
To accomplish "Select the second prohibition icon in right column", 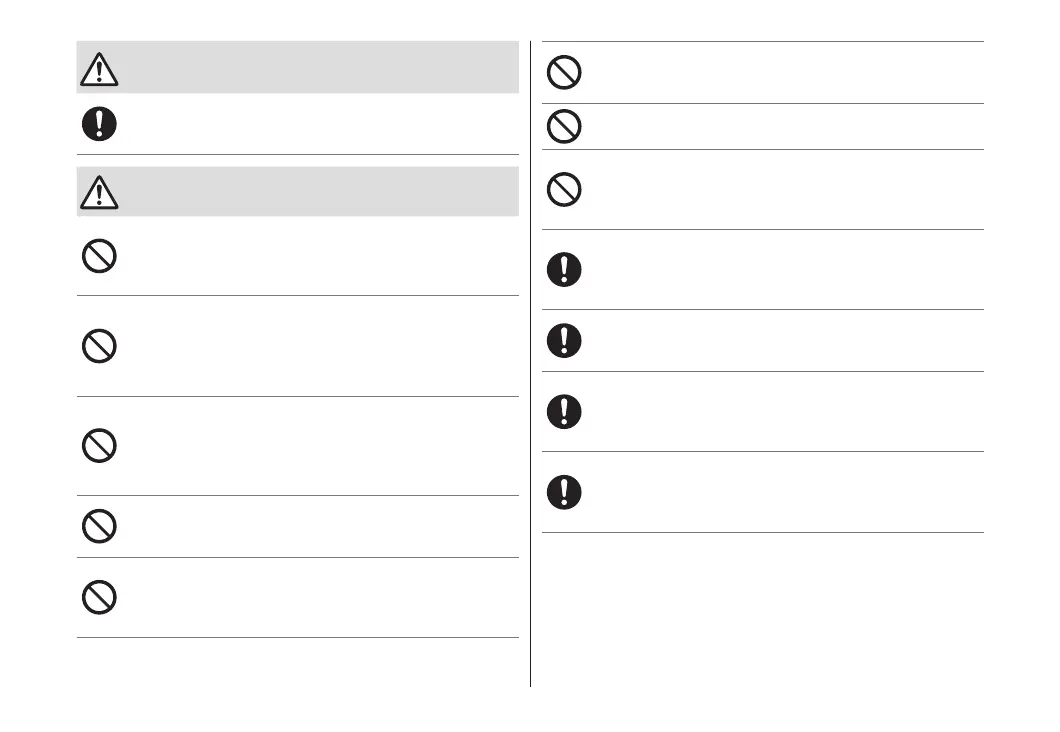I will (565, 127).
